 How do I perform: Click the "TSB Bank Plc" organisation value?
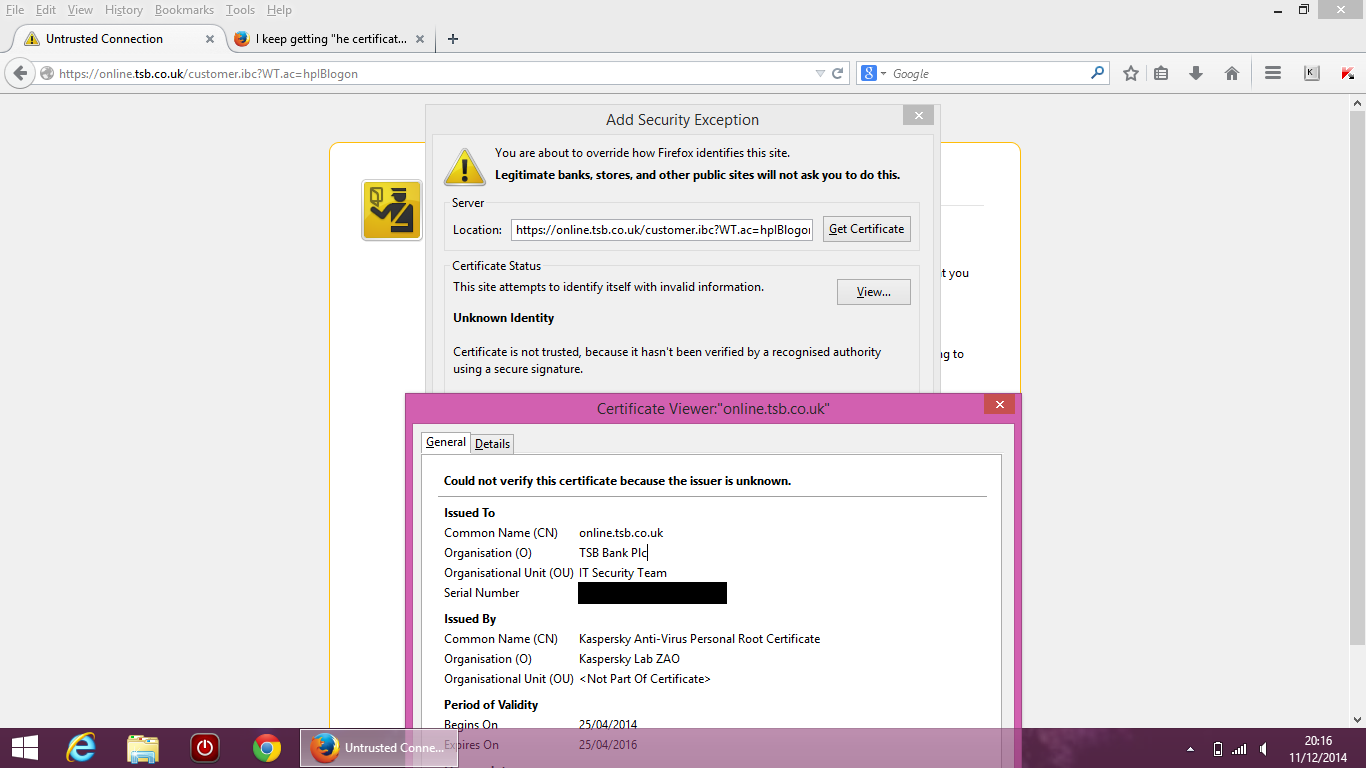coord(613,553)
